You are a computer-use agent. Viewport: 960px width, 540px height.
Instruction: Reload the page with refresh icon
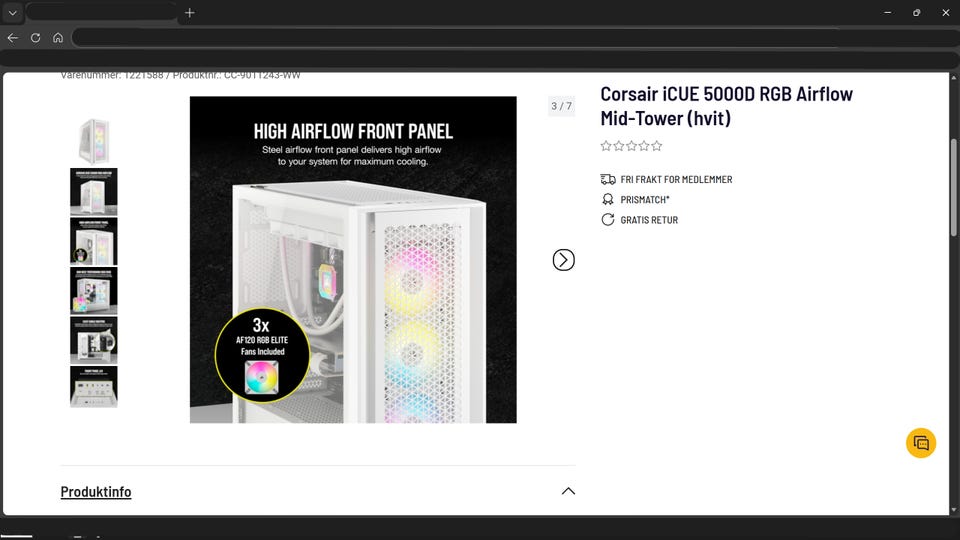click(x=36, y=38)
